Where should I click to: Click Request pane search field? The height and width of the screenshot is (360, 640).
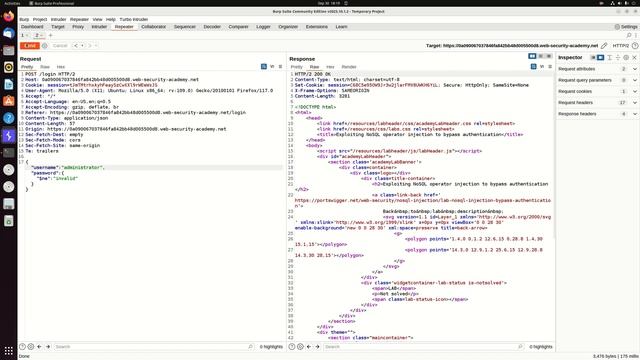(x=154, y=347)
